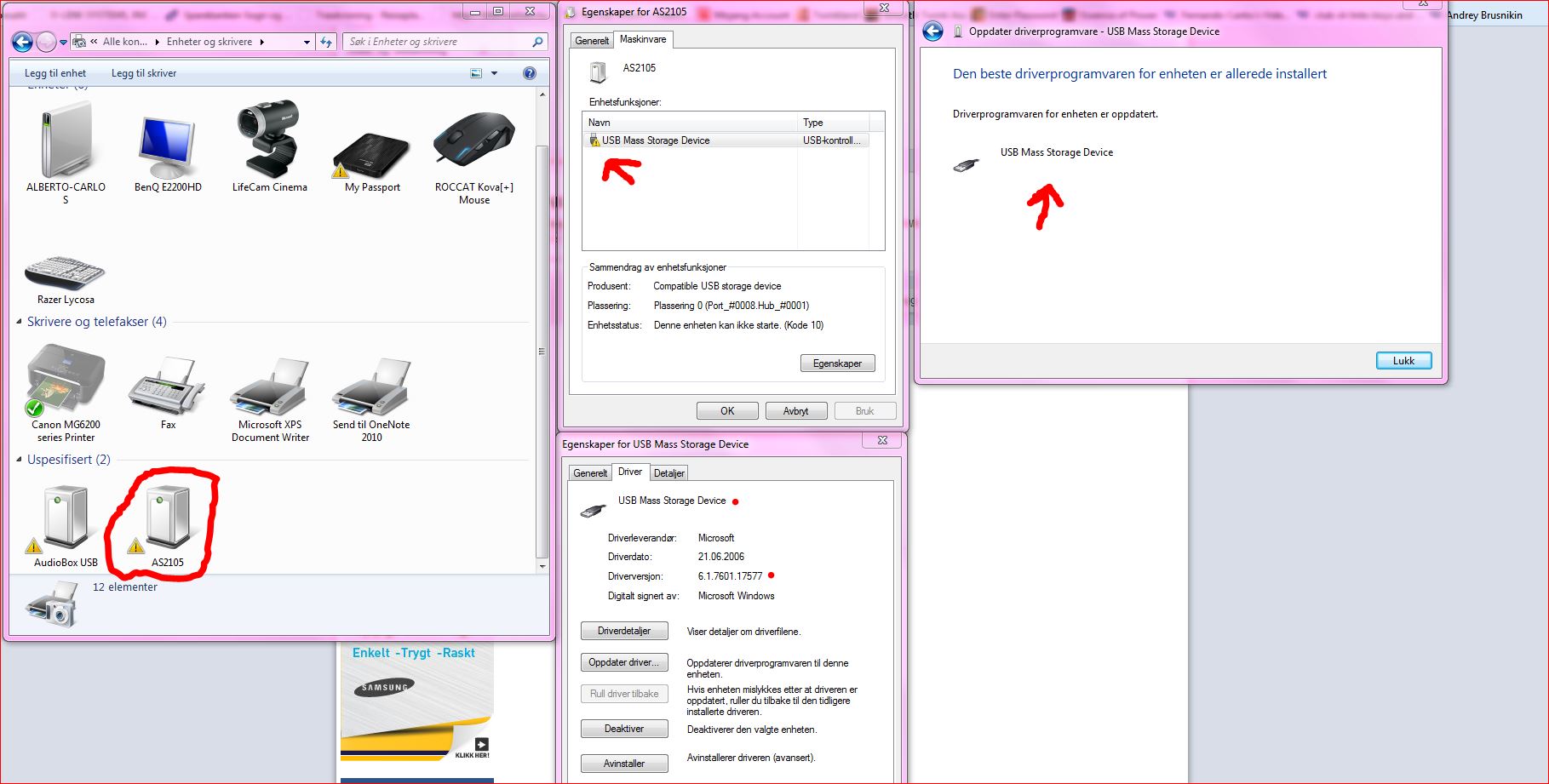Open Detaljer tab in USB Mass Storage properties
1549x784 pixels.
tap(669, 473)
